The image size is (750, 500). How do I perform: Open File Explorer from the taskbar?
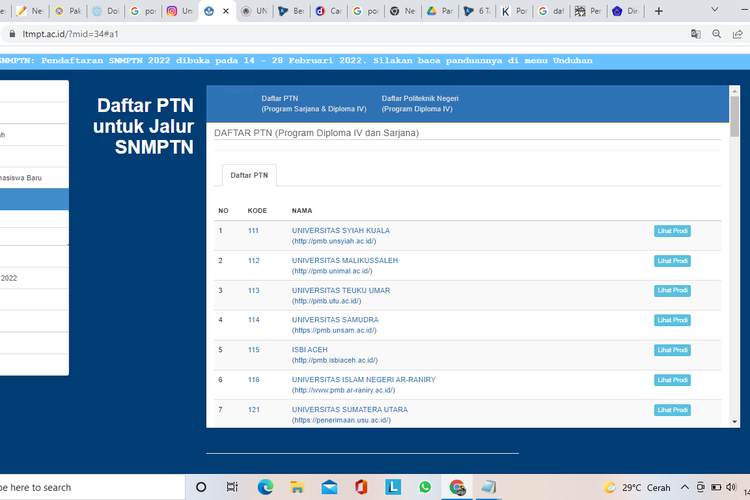pyautogui.click(x=297, y=487)
